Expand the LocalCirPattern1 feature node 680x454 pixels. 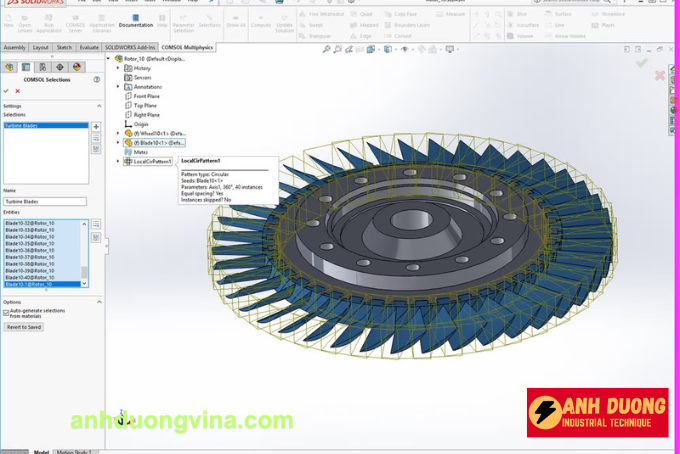click(118, 161)
